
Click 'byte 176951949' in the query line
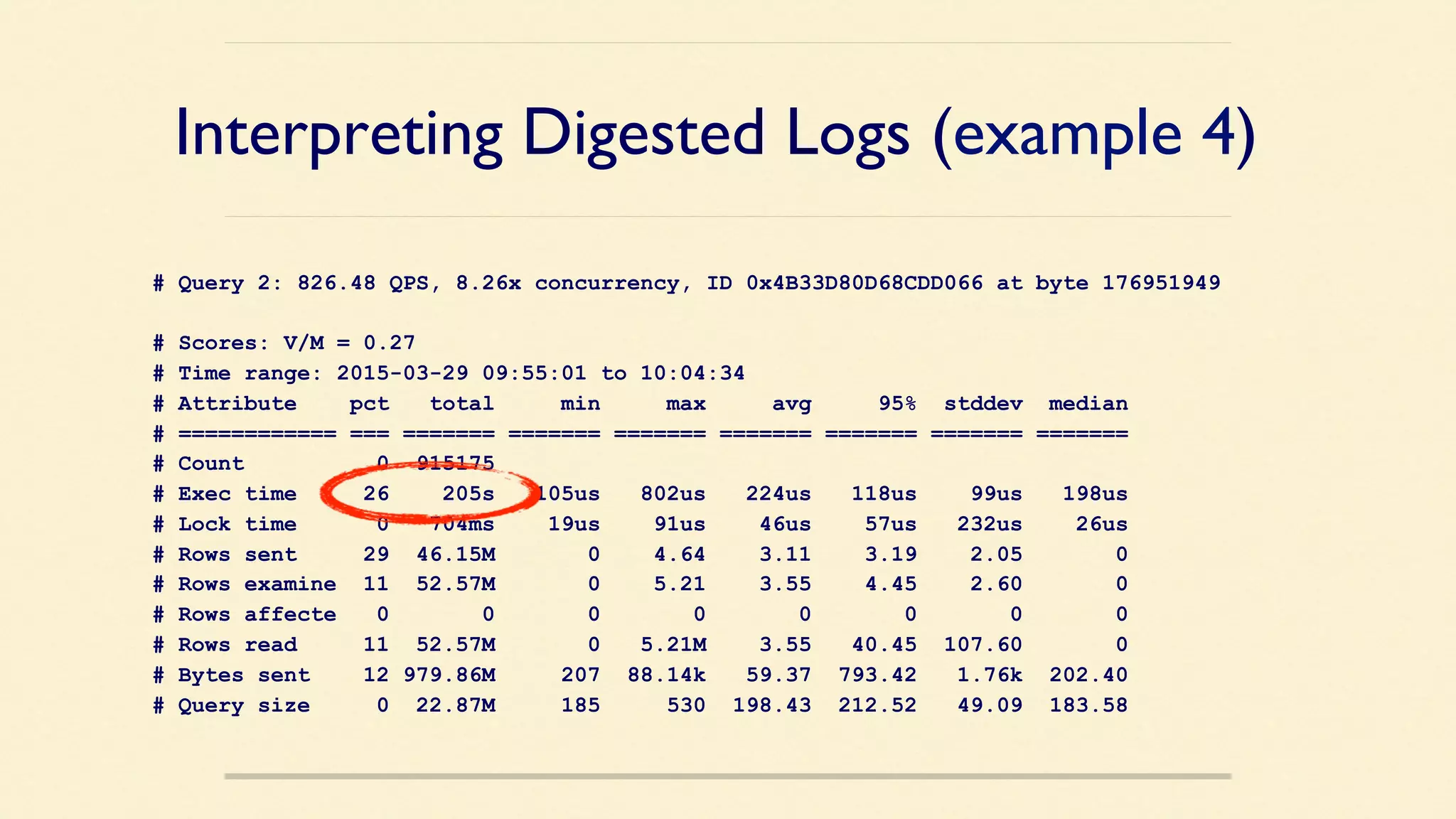coord(1128,283)
